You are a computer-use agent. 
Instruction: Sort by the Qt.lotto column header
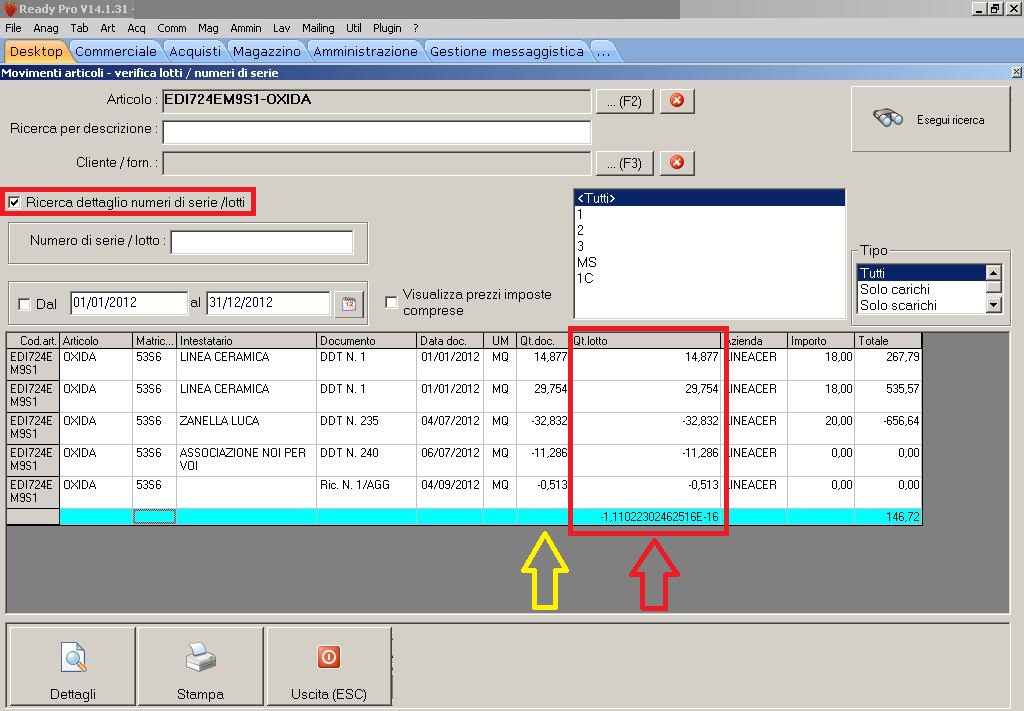(645, 341)
